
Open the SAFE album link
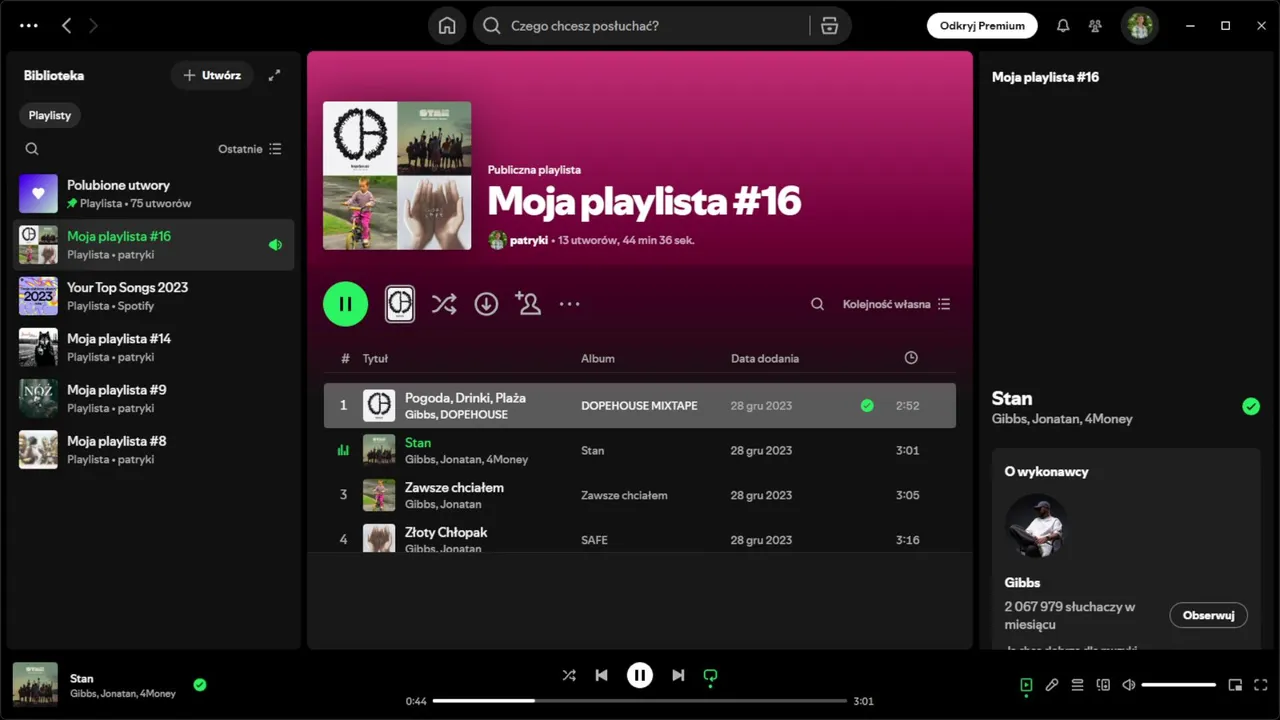click(x=594, y=540)
